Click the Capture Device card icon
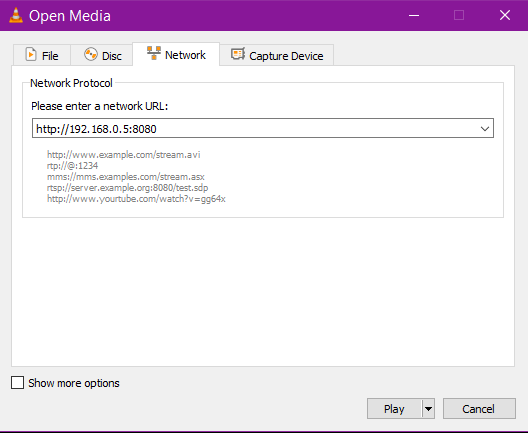Viewport: 528px width, 433px height. point(238,54)
